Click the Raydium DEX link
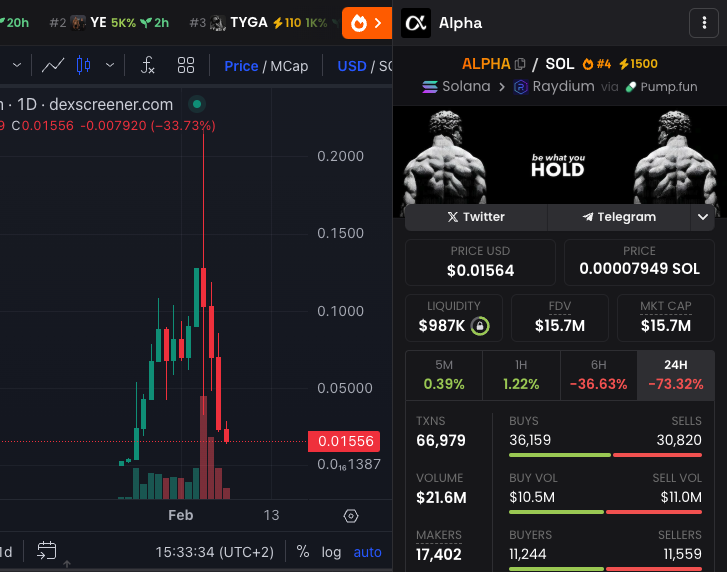Image resolution: width=727 pixels, height=572 pixels. click(554, 86)
